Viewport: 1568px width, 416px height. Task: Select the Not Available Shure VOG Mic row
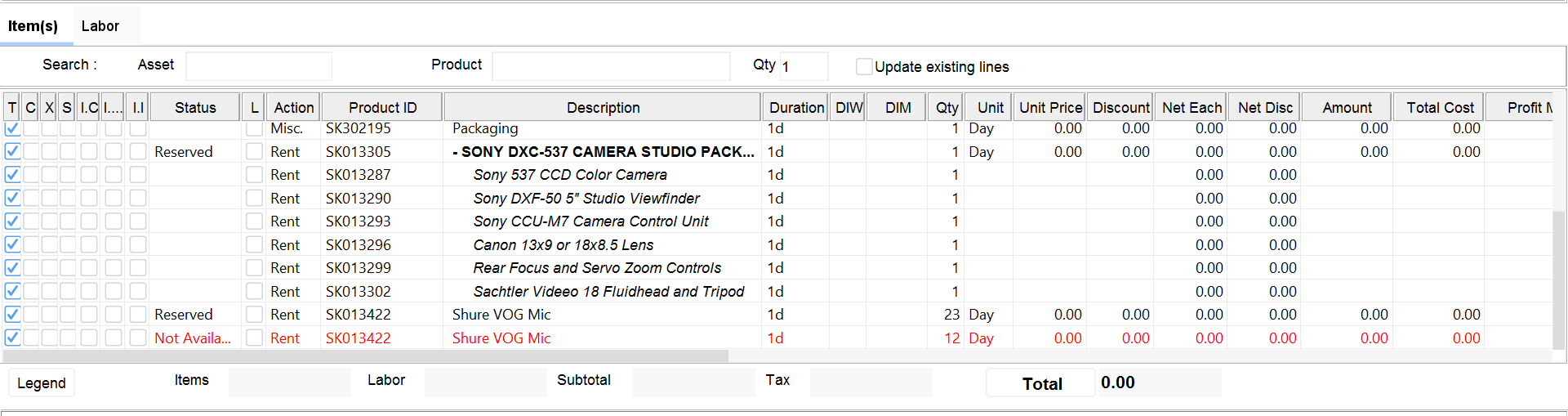(x=501, y=338)
